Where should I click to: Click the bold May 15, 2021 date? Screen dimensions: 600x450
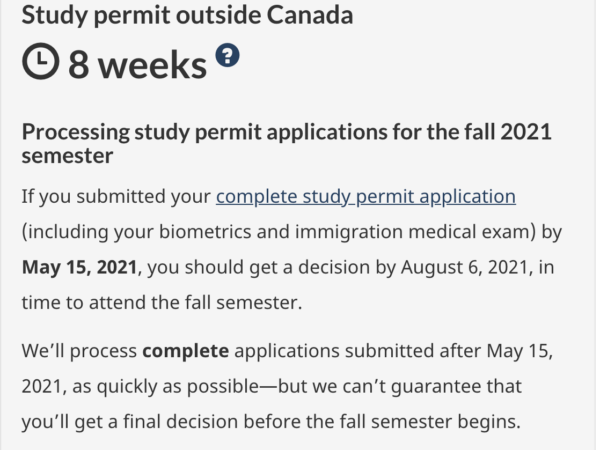coord(79,267)
